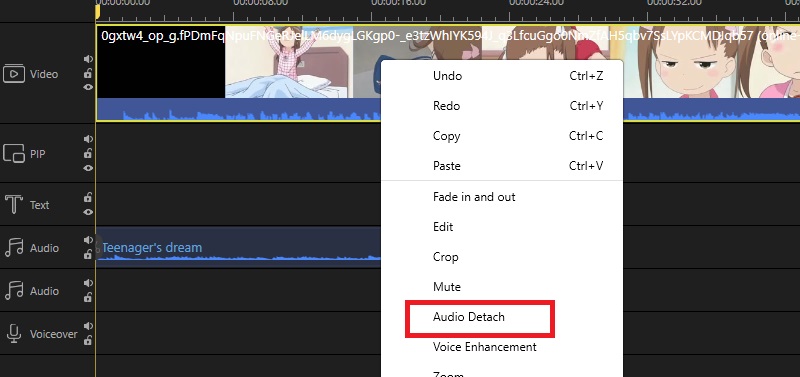The width and height of the screenshot is (800, 377).
Task: Click the girl-stretching-in-bed clip thumbnail
Action: [x=289, y=62]
